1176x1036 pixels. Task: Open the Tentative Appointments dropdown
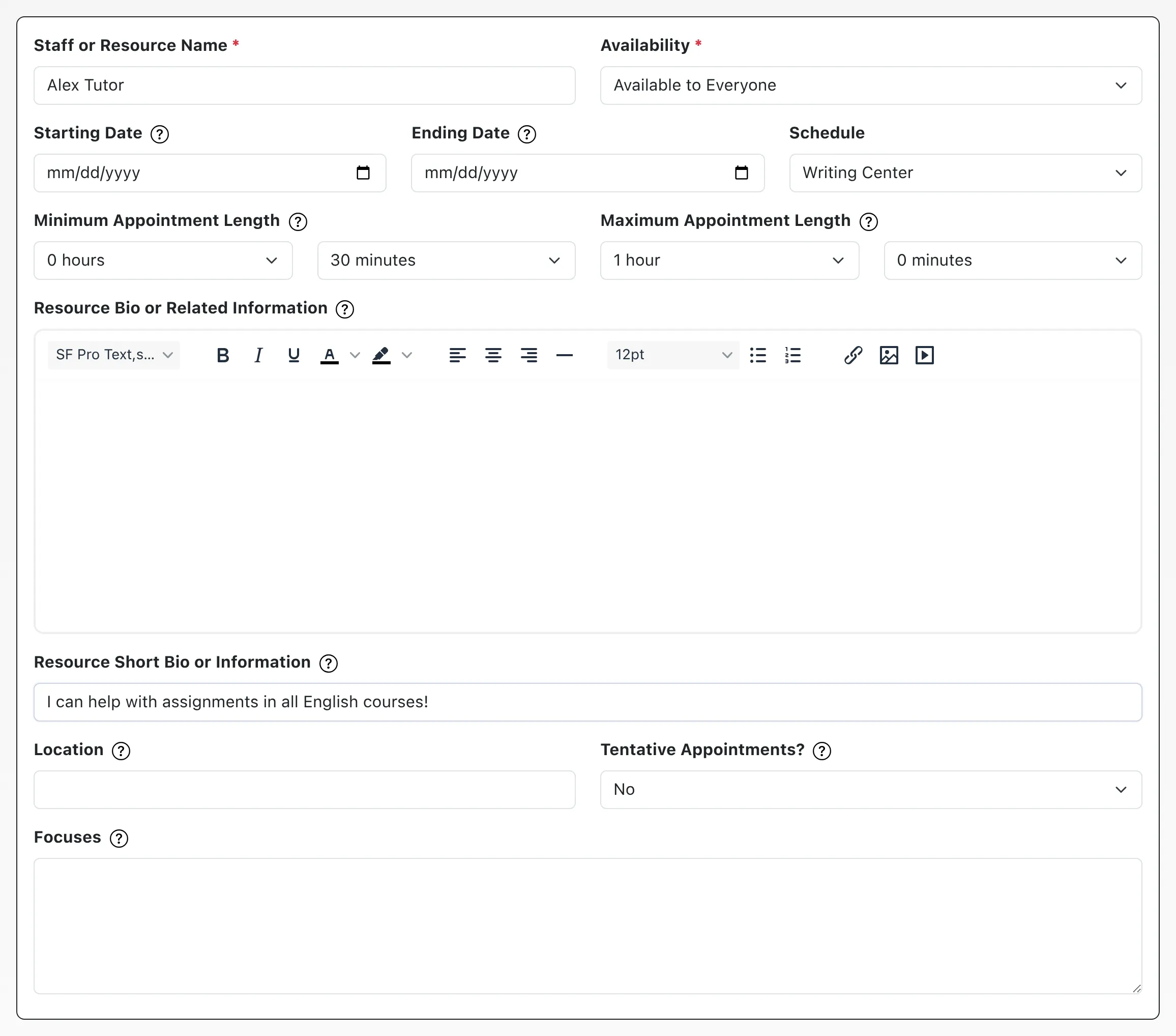pyautogui.click(x=871, y=790)
